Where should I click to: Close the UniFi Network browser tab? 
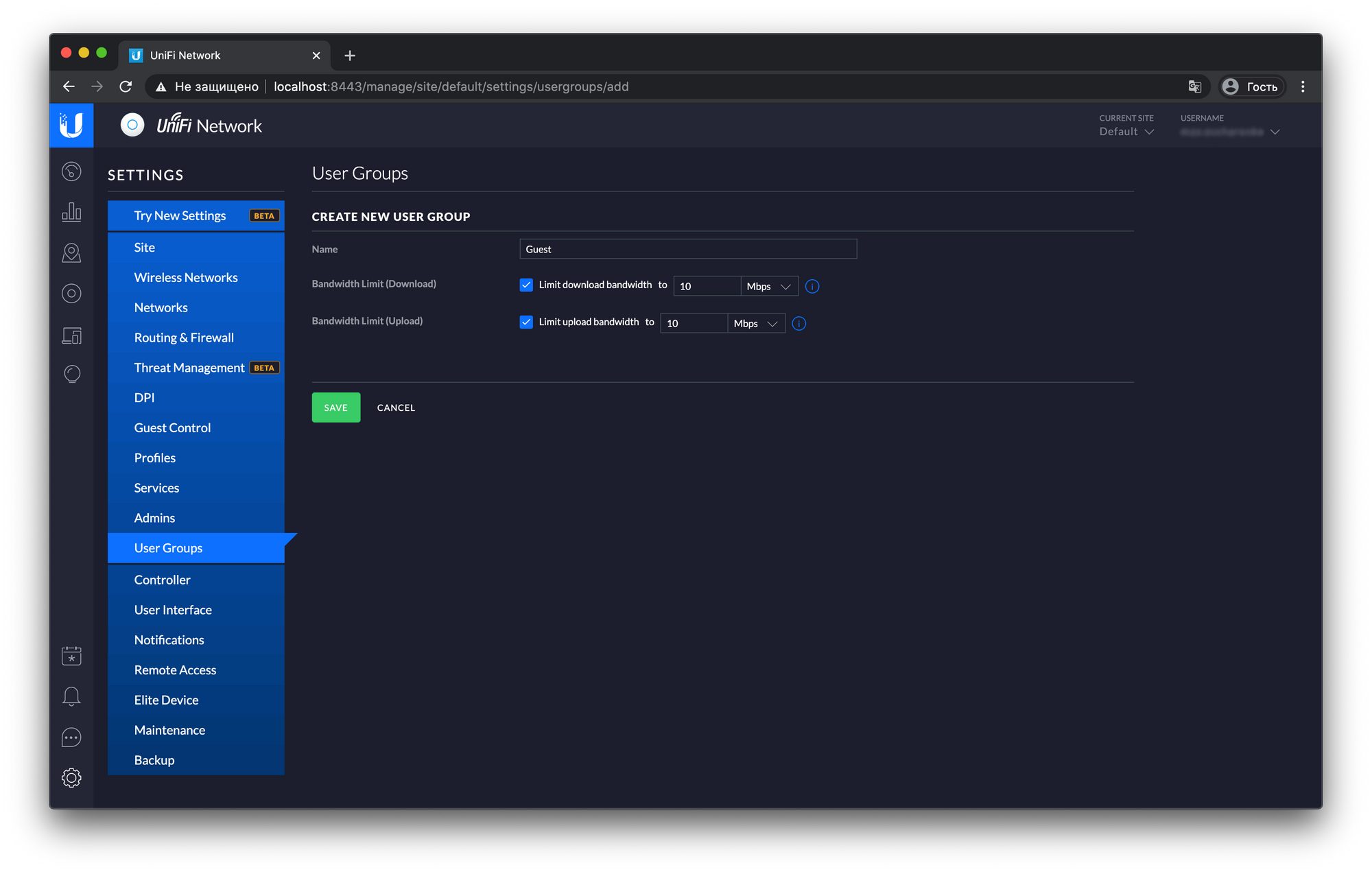[x=316, y=56]
